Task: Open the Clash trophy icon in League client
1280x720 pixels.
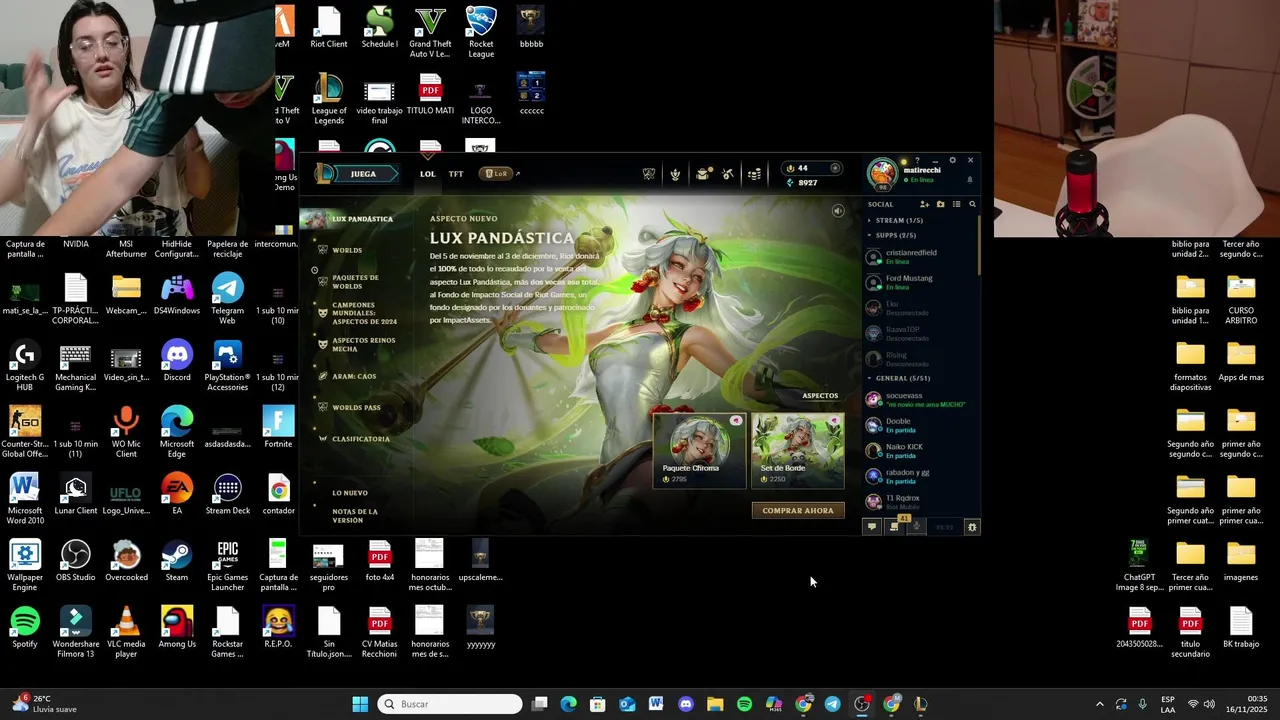Action: click(x=649, y=174)
